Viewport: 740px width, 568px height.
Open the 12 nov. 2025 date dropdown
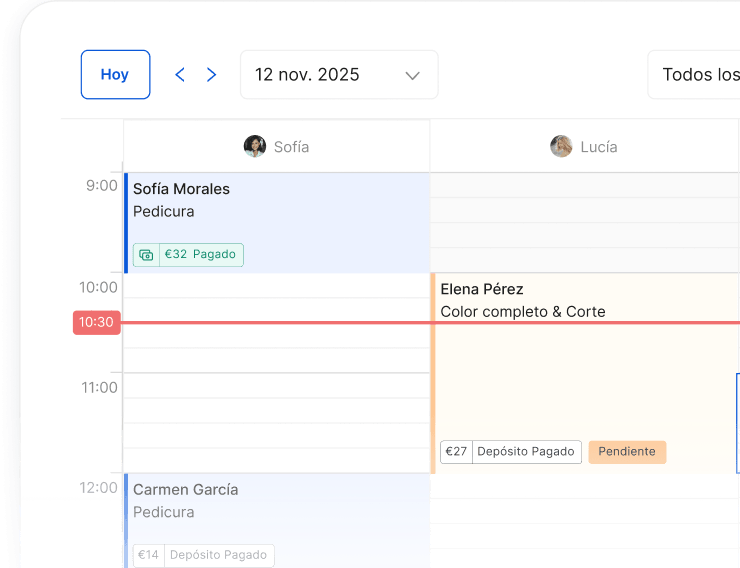(339, 75)
